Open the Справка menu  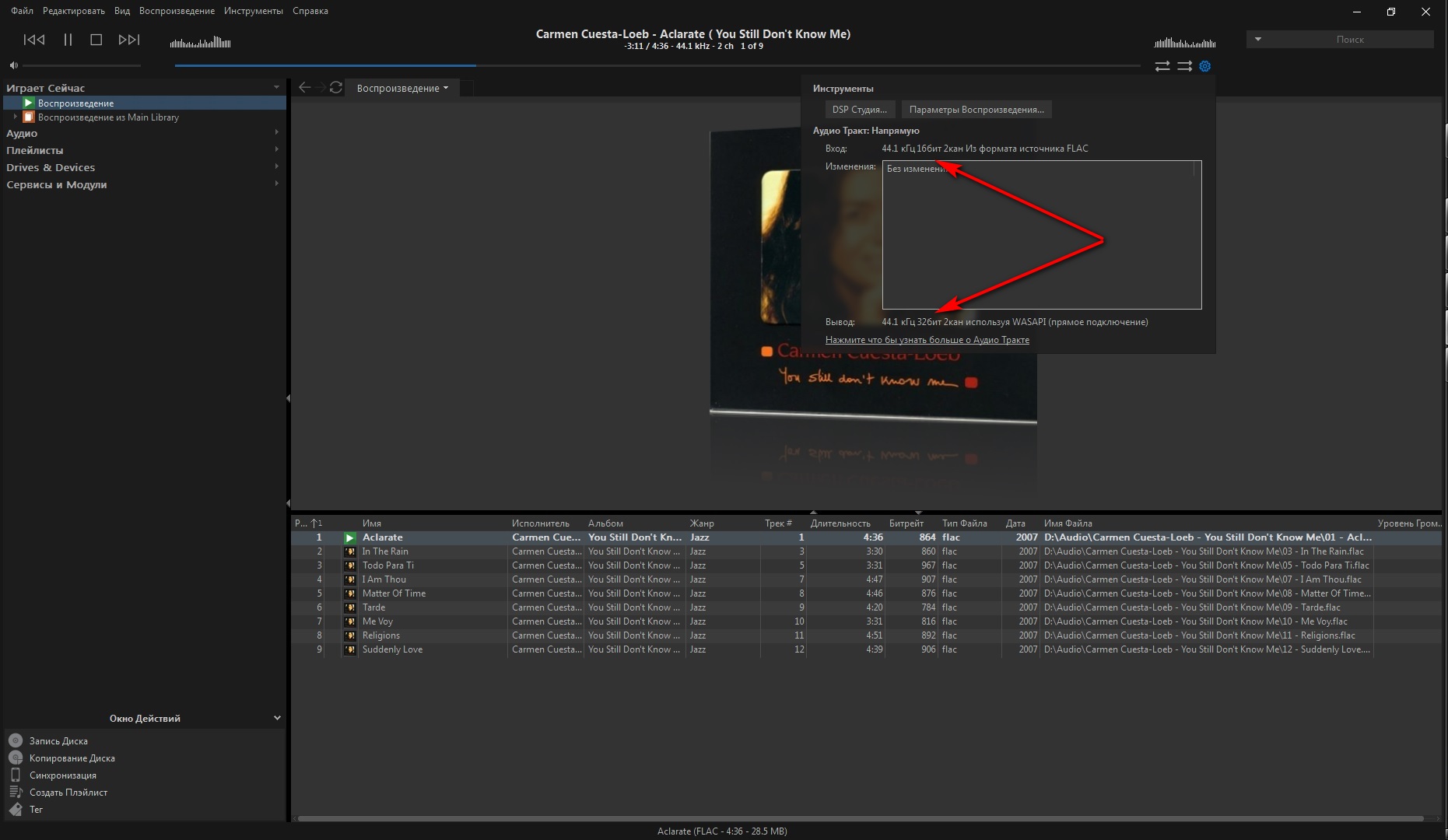coord(310,11)
